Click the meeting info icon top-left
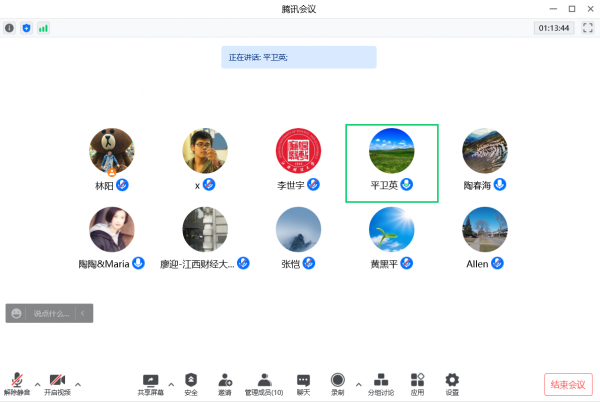The image size is (600, 402). (x=10, y=28)
